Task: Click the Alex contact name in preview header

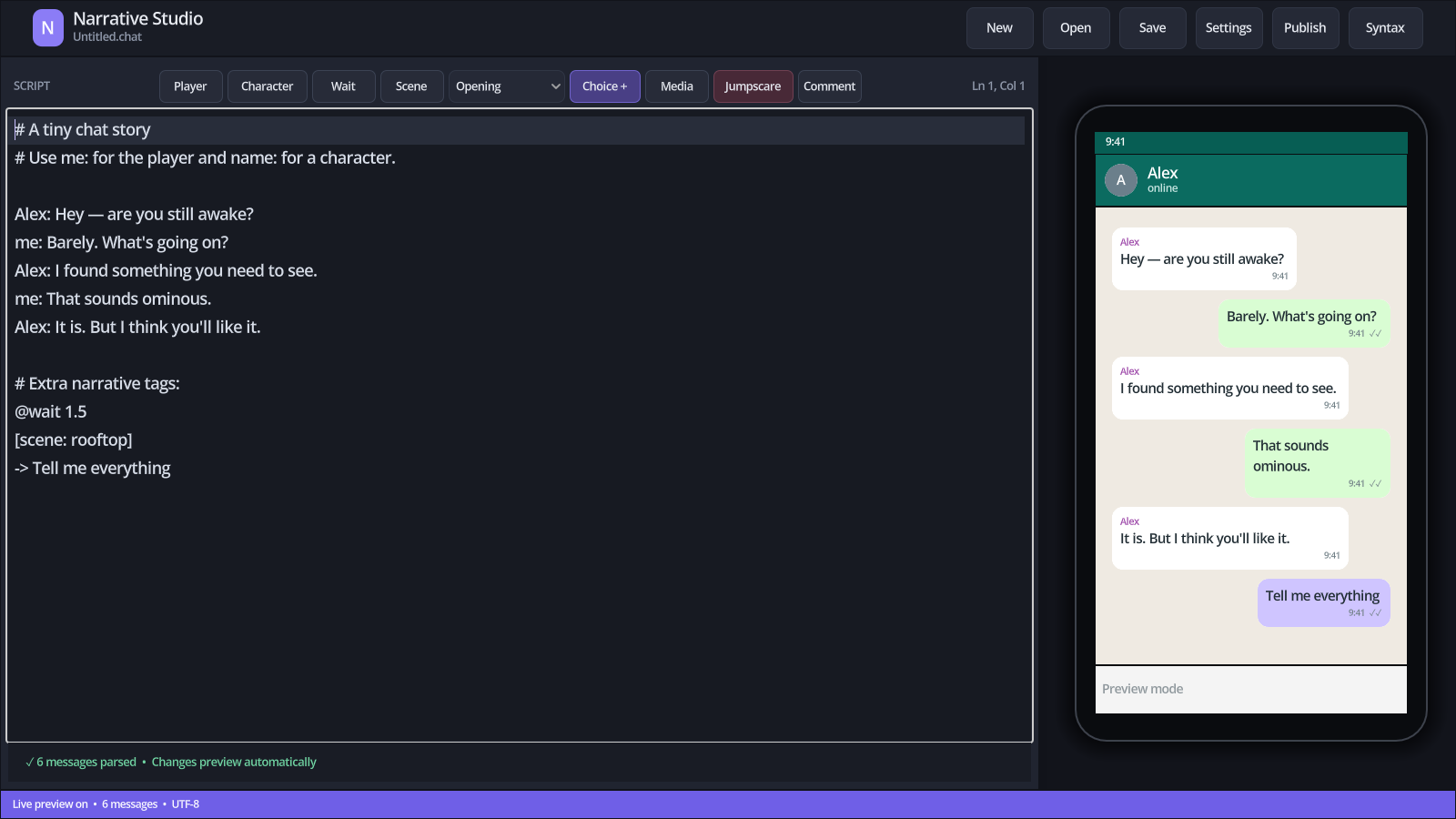Action: click(1162, 173)
